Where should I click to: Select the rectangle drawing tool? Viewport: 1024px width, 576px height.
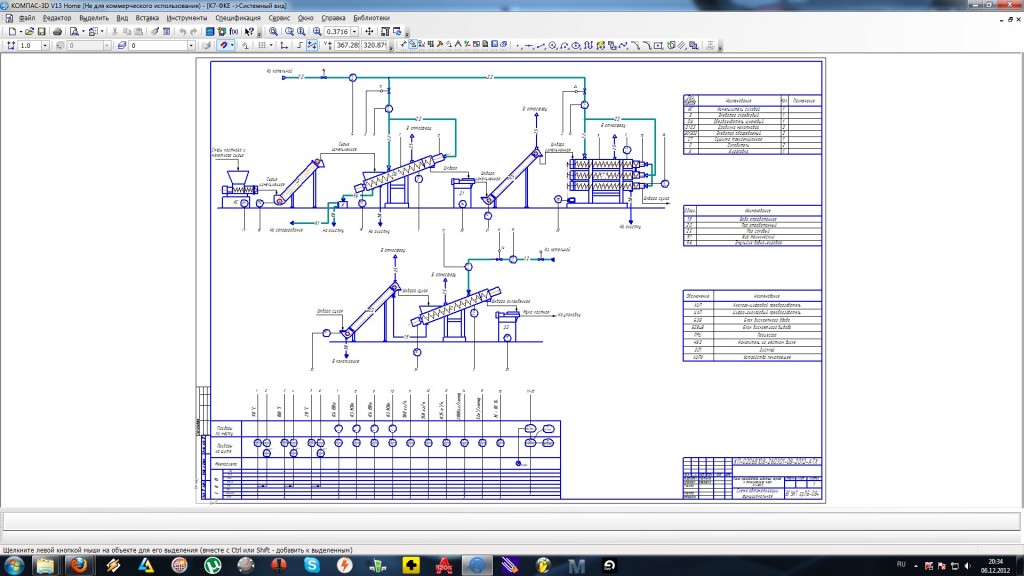pyautogui.click(x=658, y=46)
